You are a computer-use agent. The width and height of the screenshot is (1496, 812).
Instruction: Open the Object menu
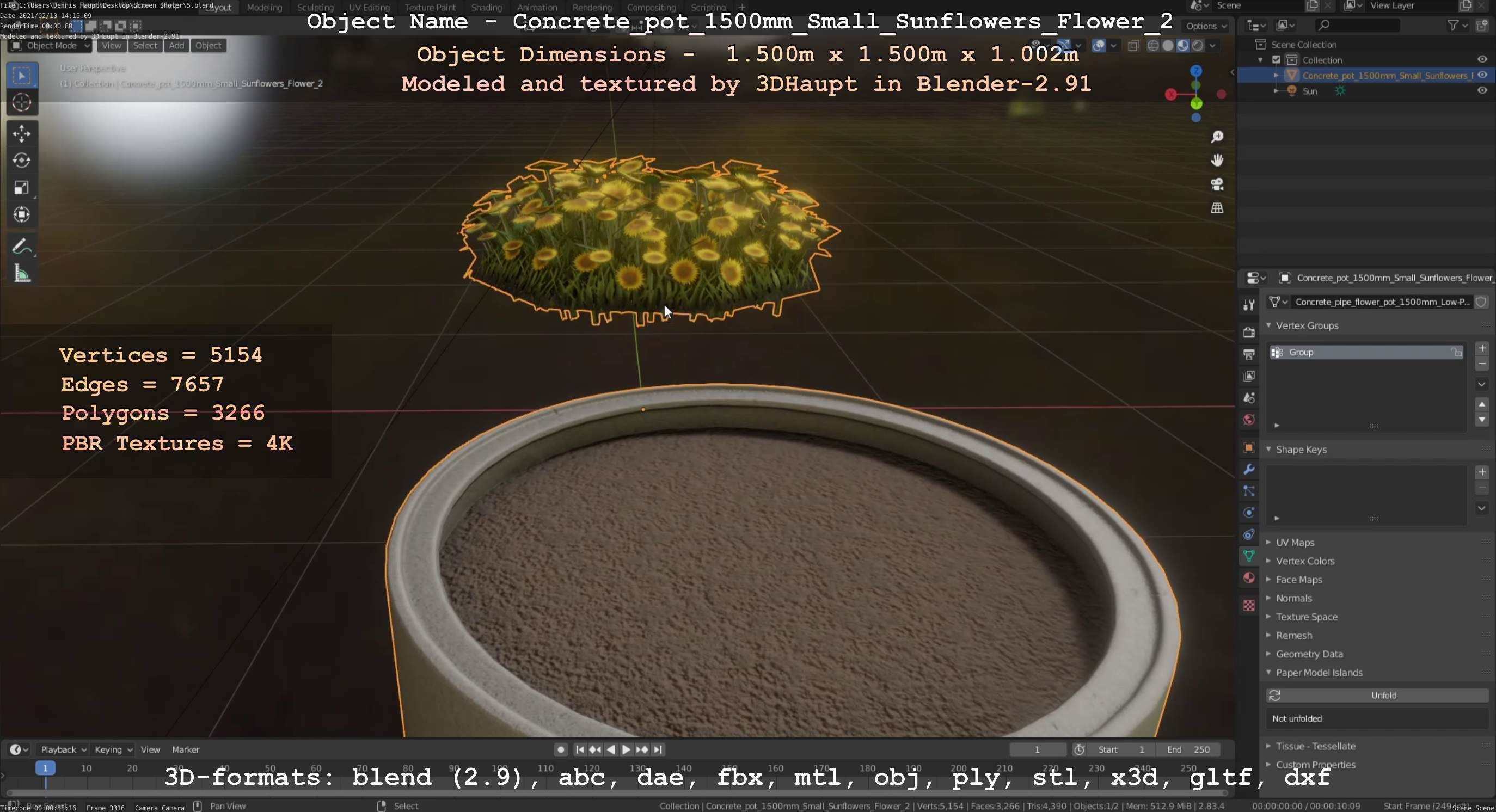(208, 45)
